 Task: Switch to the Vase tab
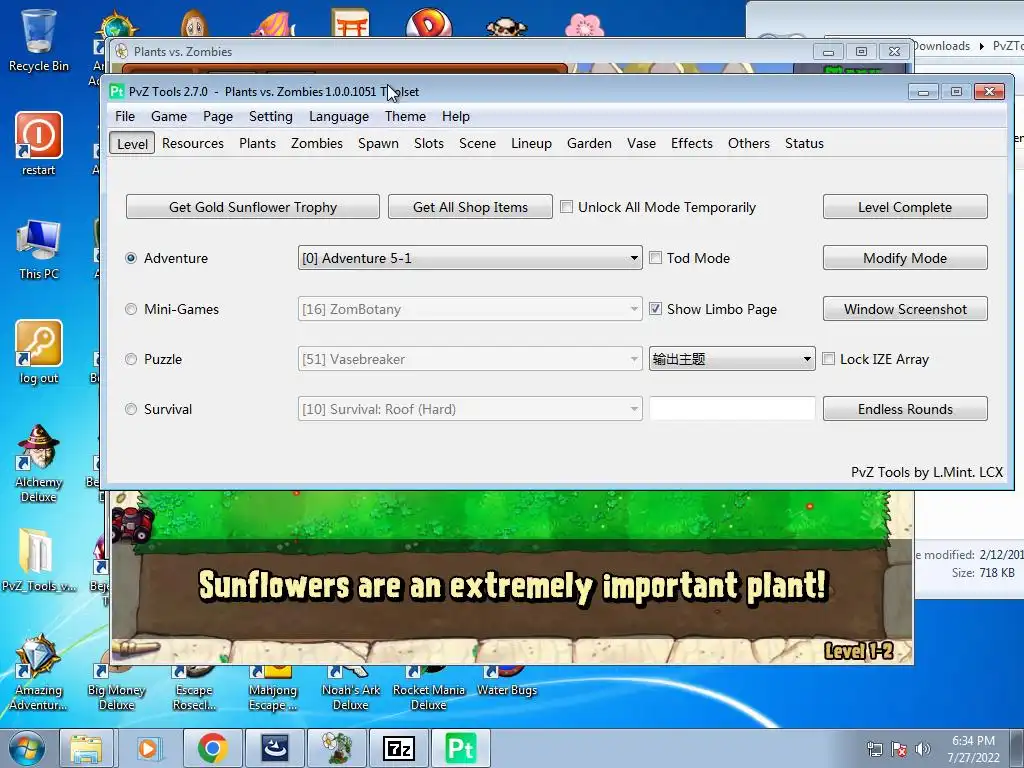coord(641,143)
